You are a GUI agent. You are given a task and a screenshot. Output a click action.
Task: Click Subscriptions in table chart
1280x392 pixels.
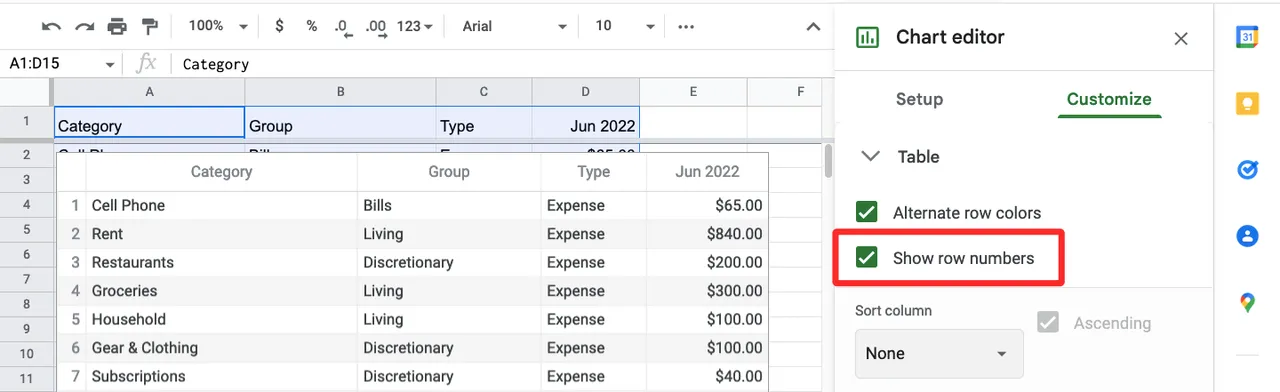[x=138, y=376]
